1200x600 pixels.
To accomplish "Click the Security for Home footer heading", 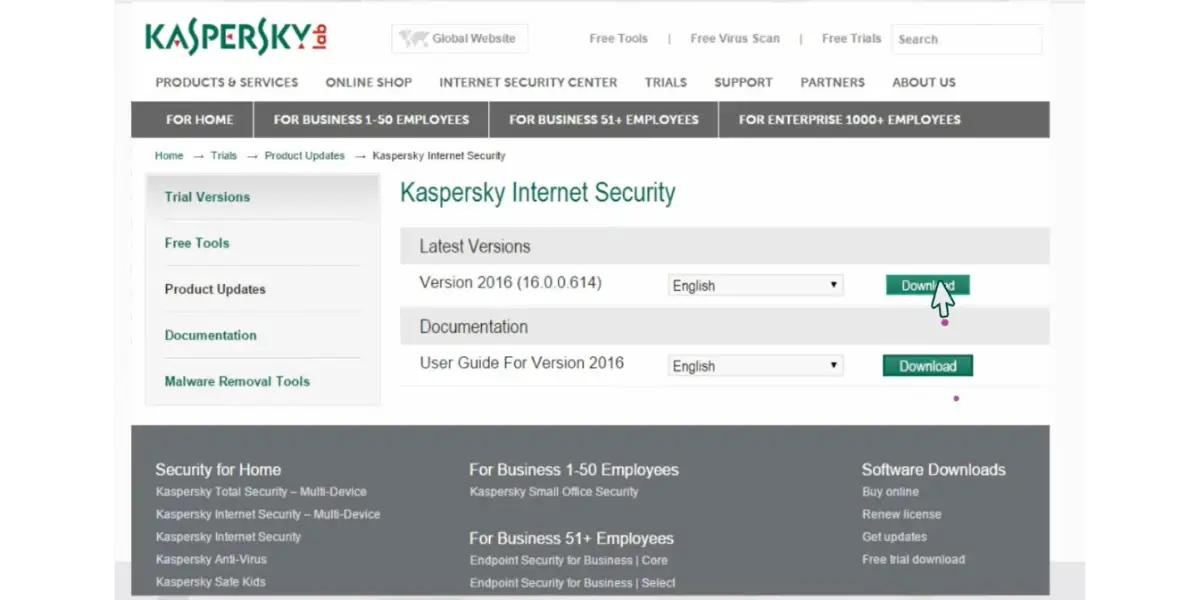I will click(218, 469).
